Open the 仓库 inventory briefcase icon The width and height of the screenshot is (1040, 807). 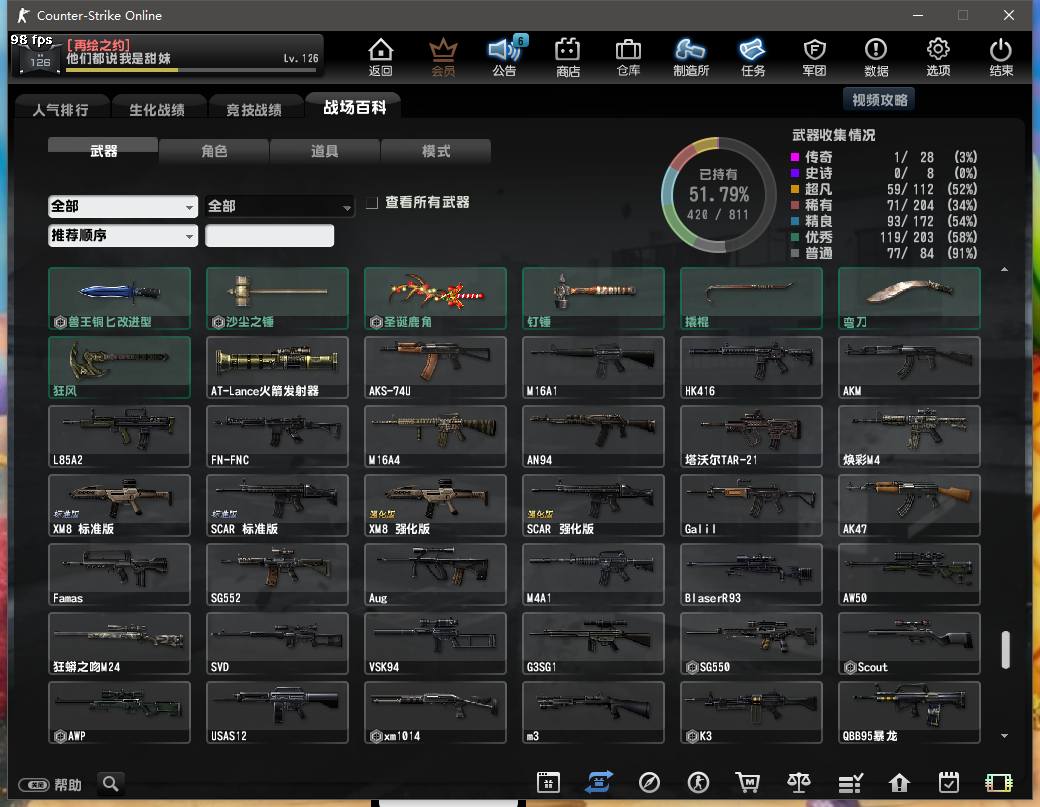pos(628,57)
